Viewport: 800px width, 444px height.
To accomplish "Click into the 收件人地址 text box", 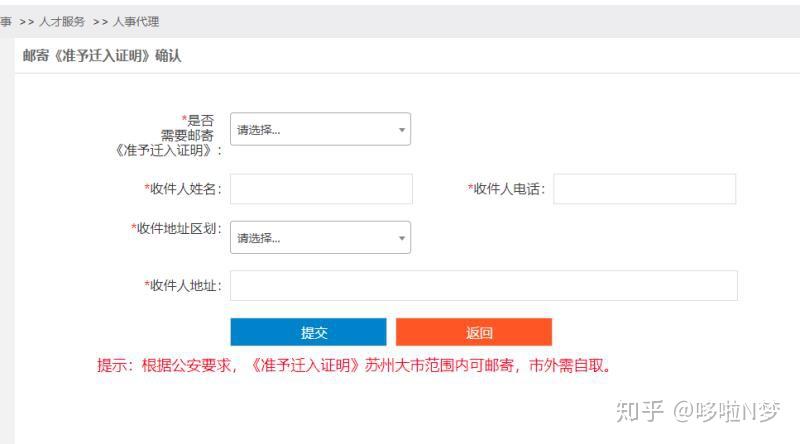I will tap(484, 285).
